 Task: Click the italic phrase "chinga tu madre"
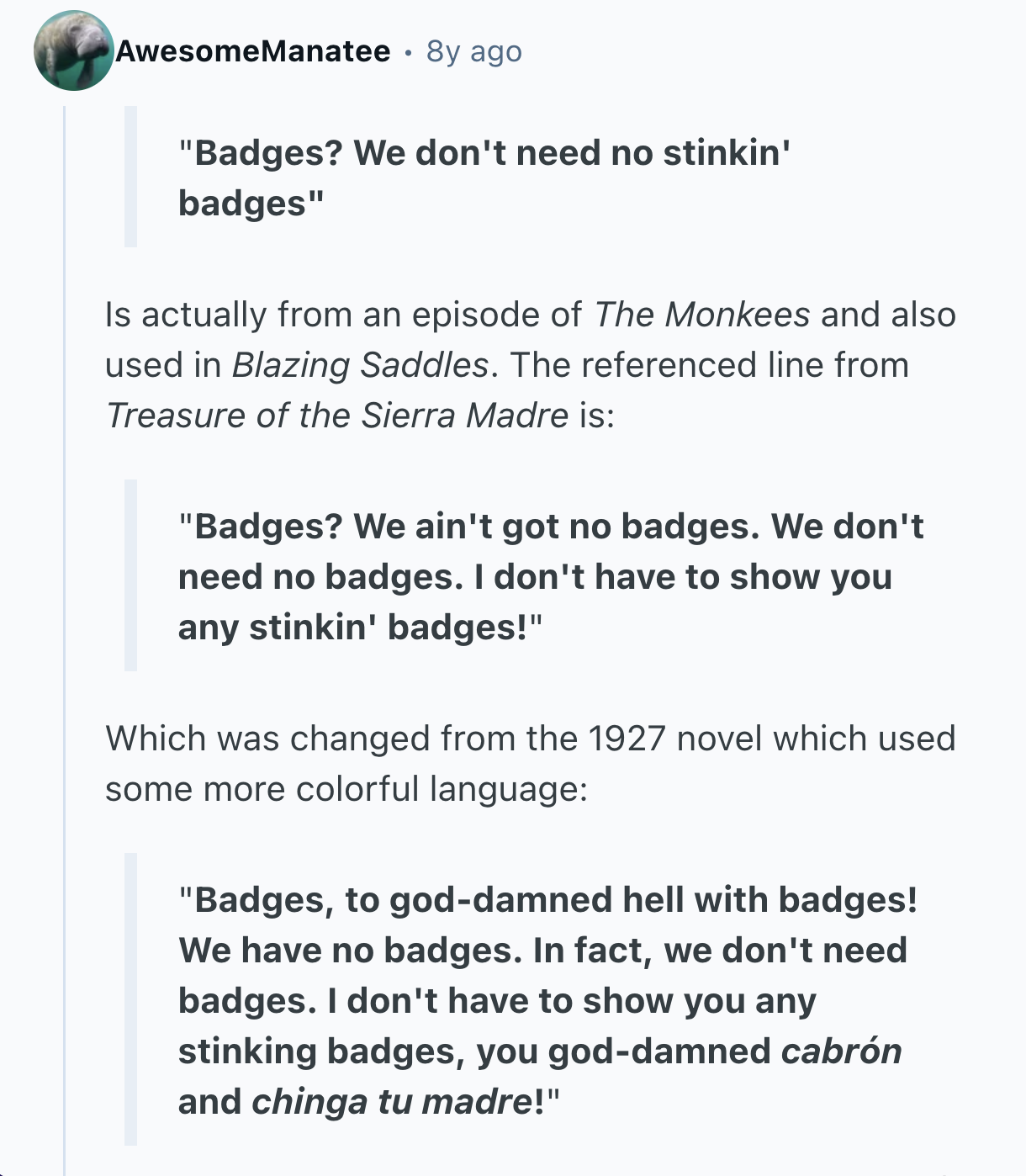point(392,1102)
